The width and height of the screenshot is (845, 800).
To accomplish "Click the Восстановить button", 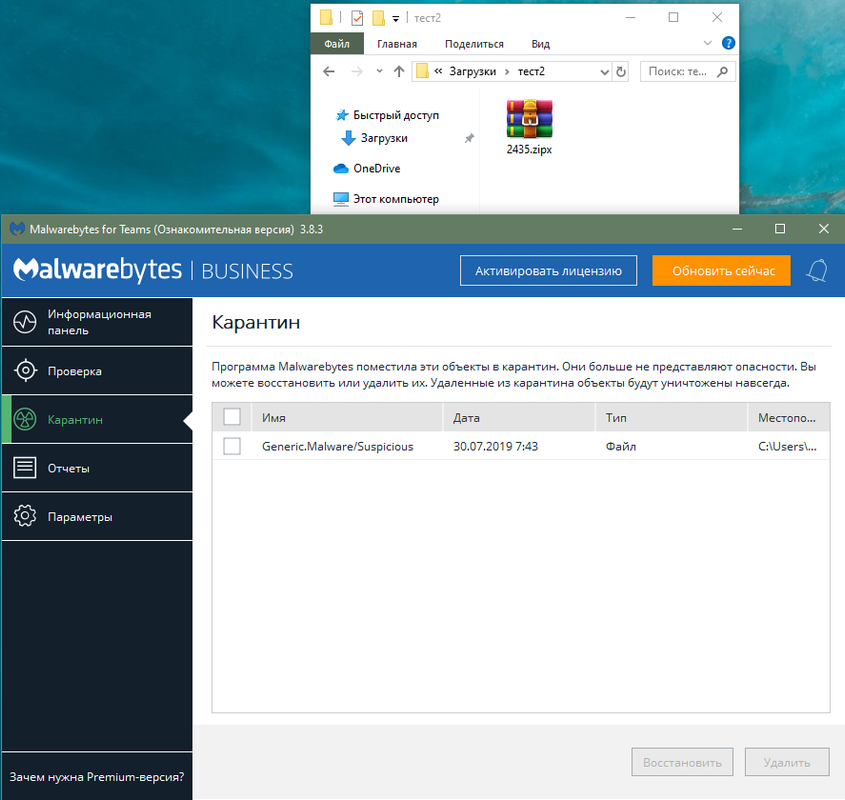I will click(682, 762).
